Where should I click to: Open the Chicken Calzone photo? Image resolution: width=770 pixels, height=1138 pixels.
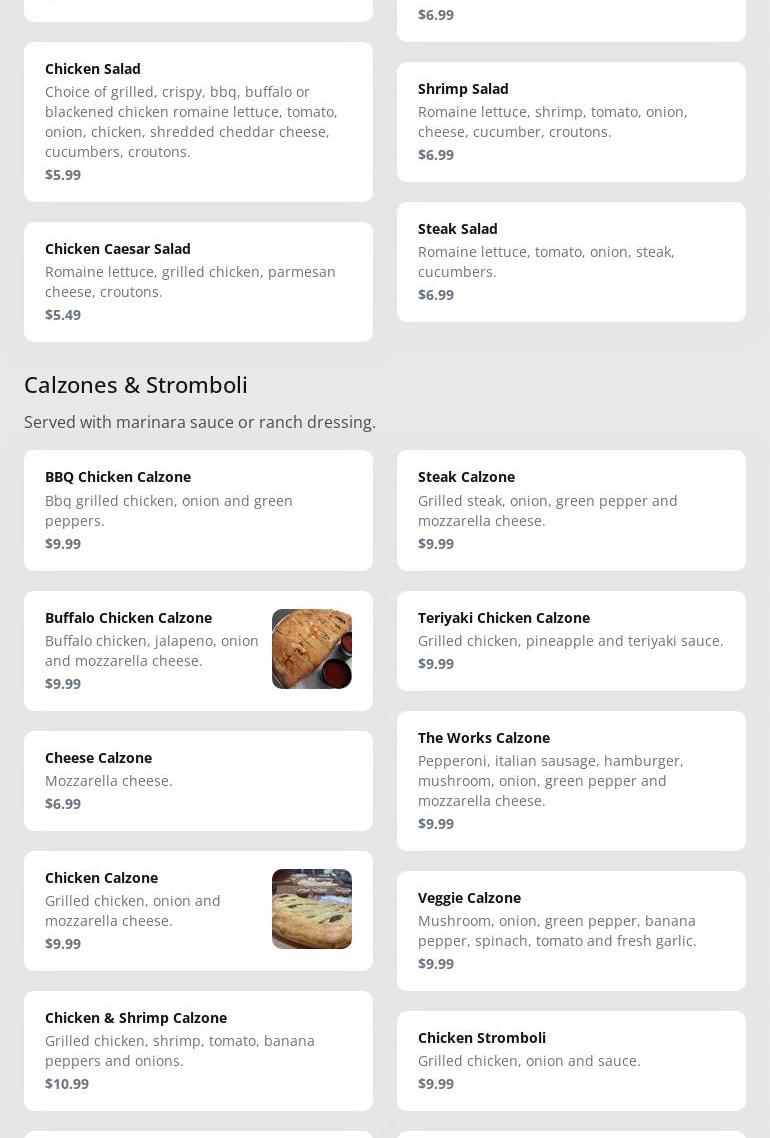(x=311, y=909)
